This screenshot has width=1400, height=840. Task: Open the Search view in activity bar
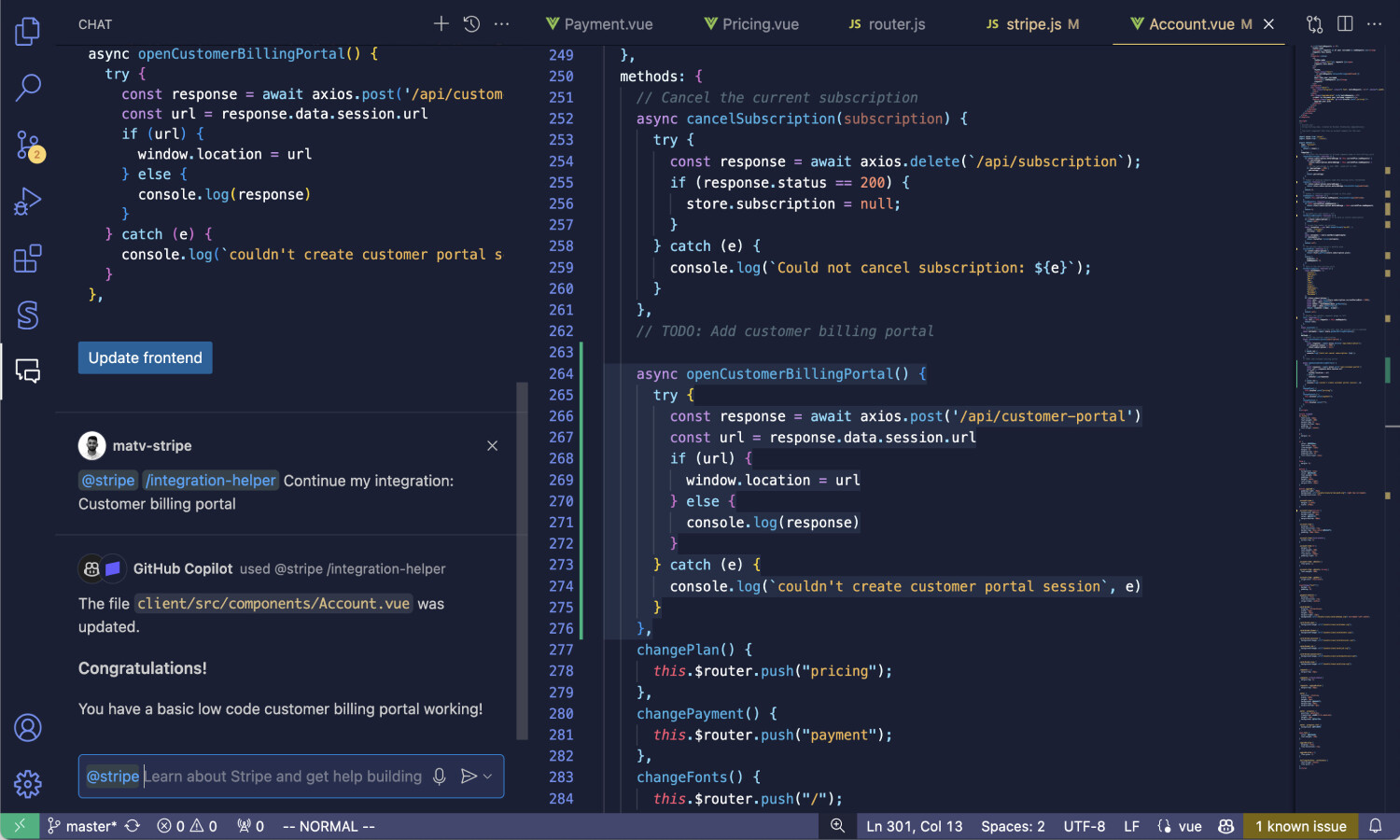[x=28, y=88]
